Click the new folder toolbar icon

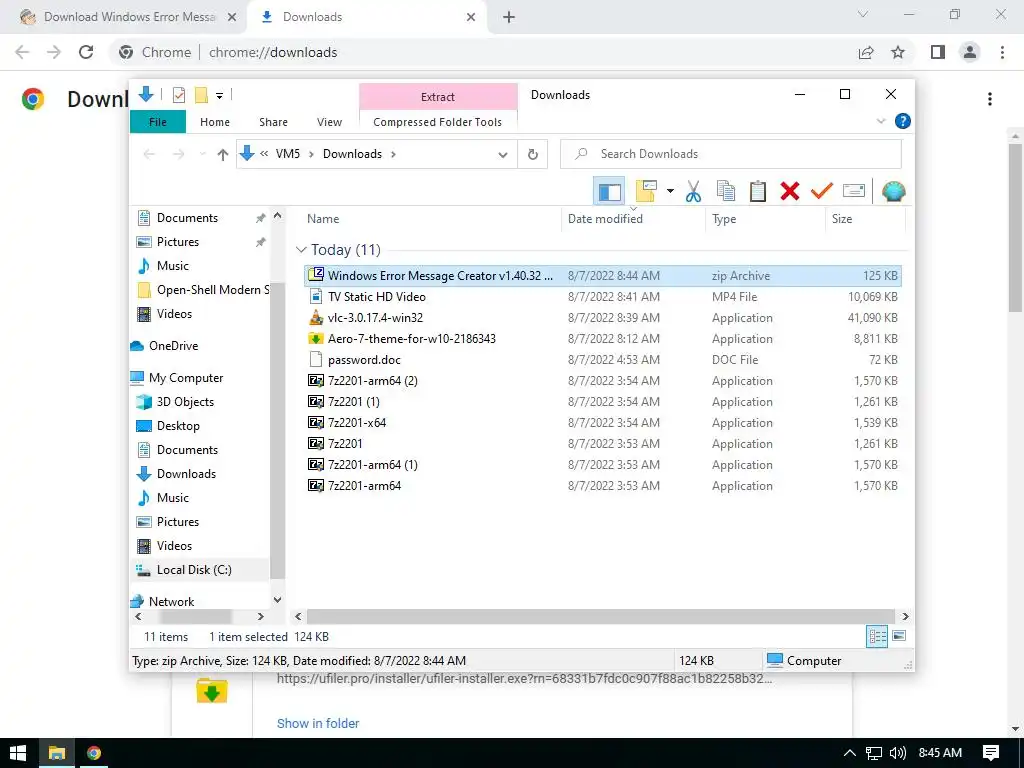coord(646,191)
